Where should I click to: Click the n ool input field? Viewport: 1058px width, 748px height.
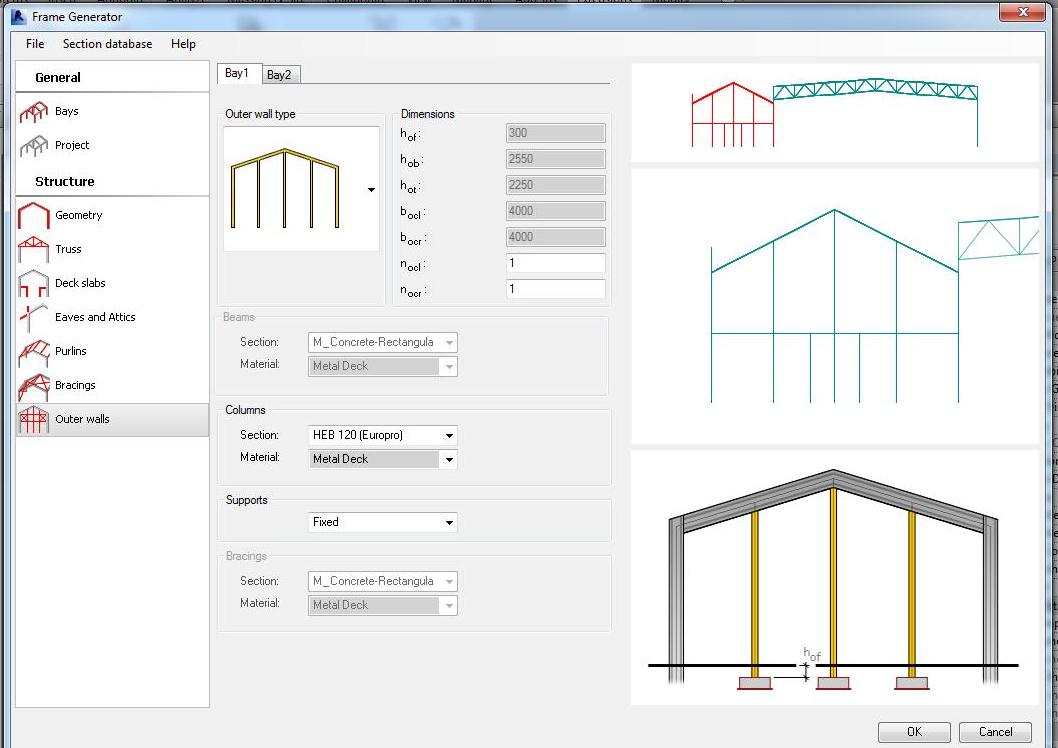click(555, 264)
